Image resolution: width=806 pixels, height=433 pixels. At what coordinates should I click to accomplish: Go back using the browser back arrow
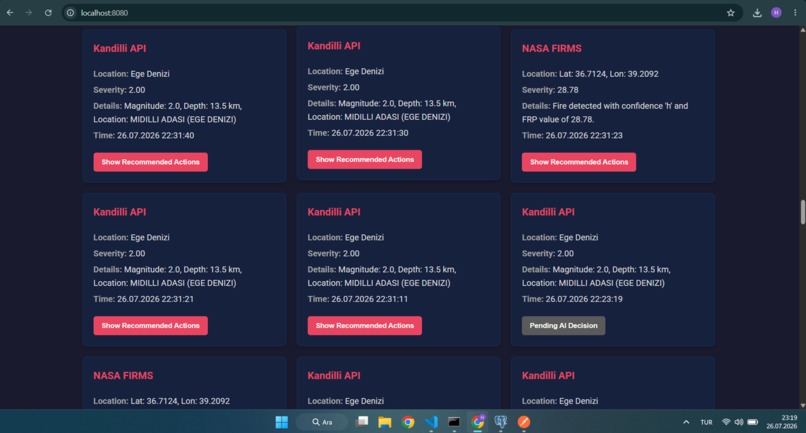click(10, 13)
